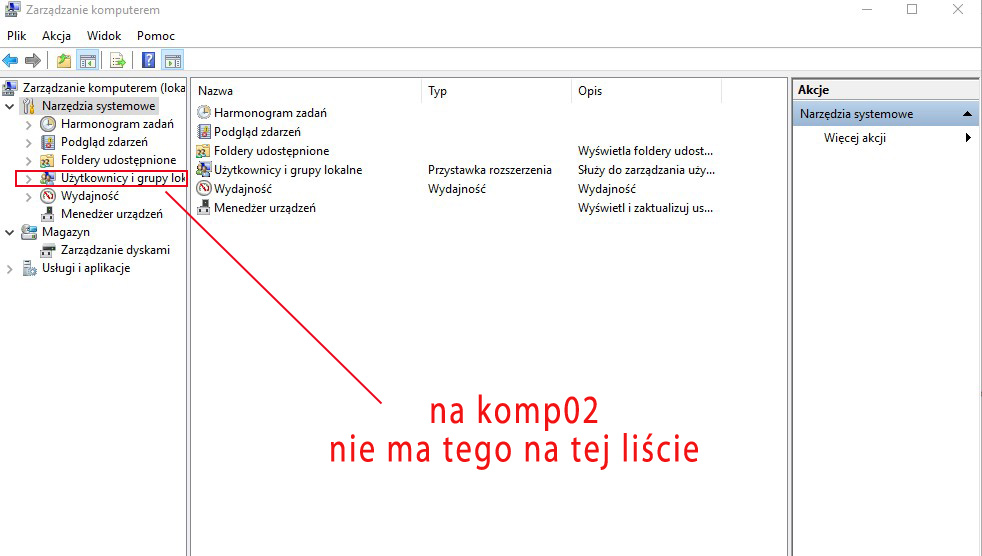Select Menedżer urządzeń name in center list
982x556 pixels.
pos(265,208)
